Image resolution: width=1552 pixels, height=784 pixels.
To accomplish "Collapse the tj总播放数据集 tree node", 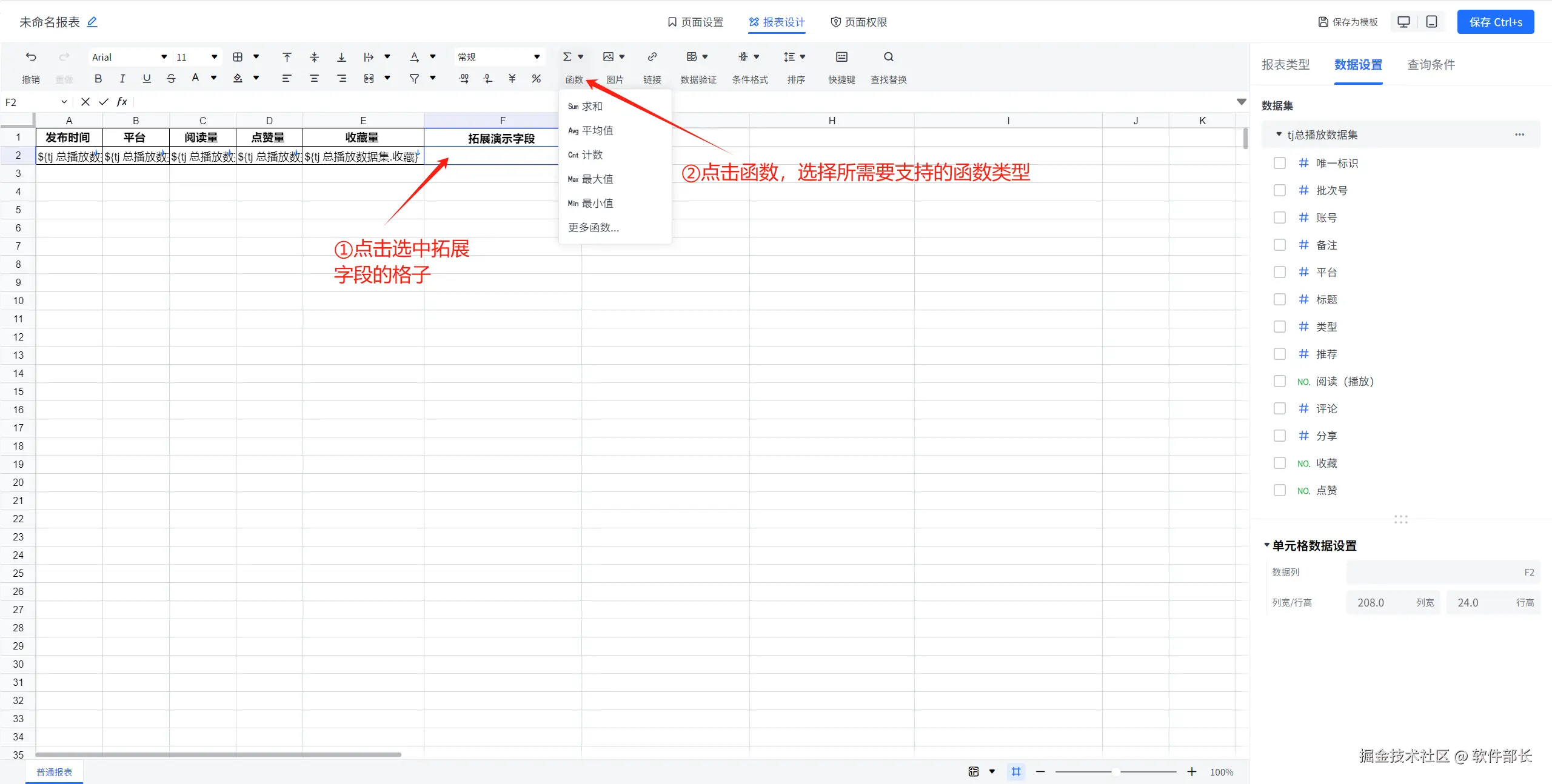I will (1279, 135).
